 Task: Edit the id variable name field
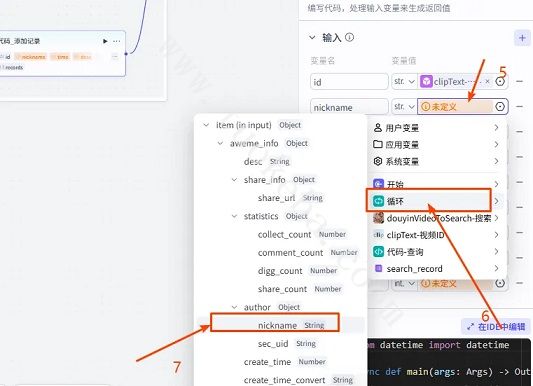point(349,82)
